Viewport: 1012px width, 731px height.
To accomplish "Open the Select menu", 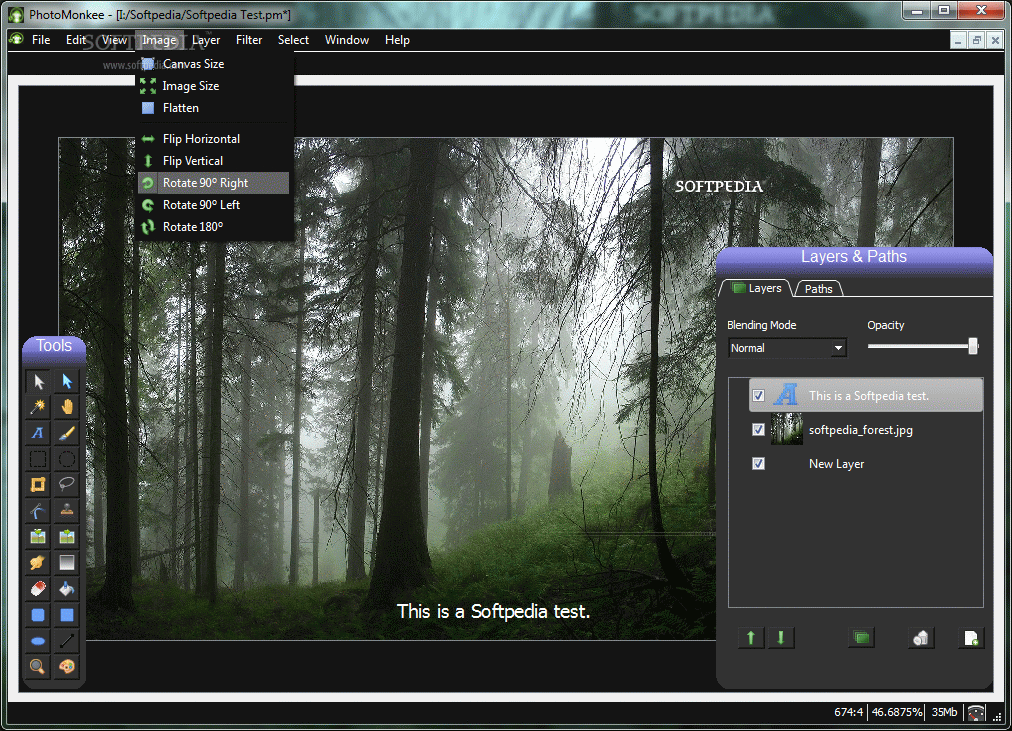I will click(x=293, y=40).
